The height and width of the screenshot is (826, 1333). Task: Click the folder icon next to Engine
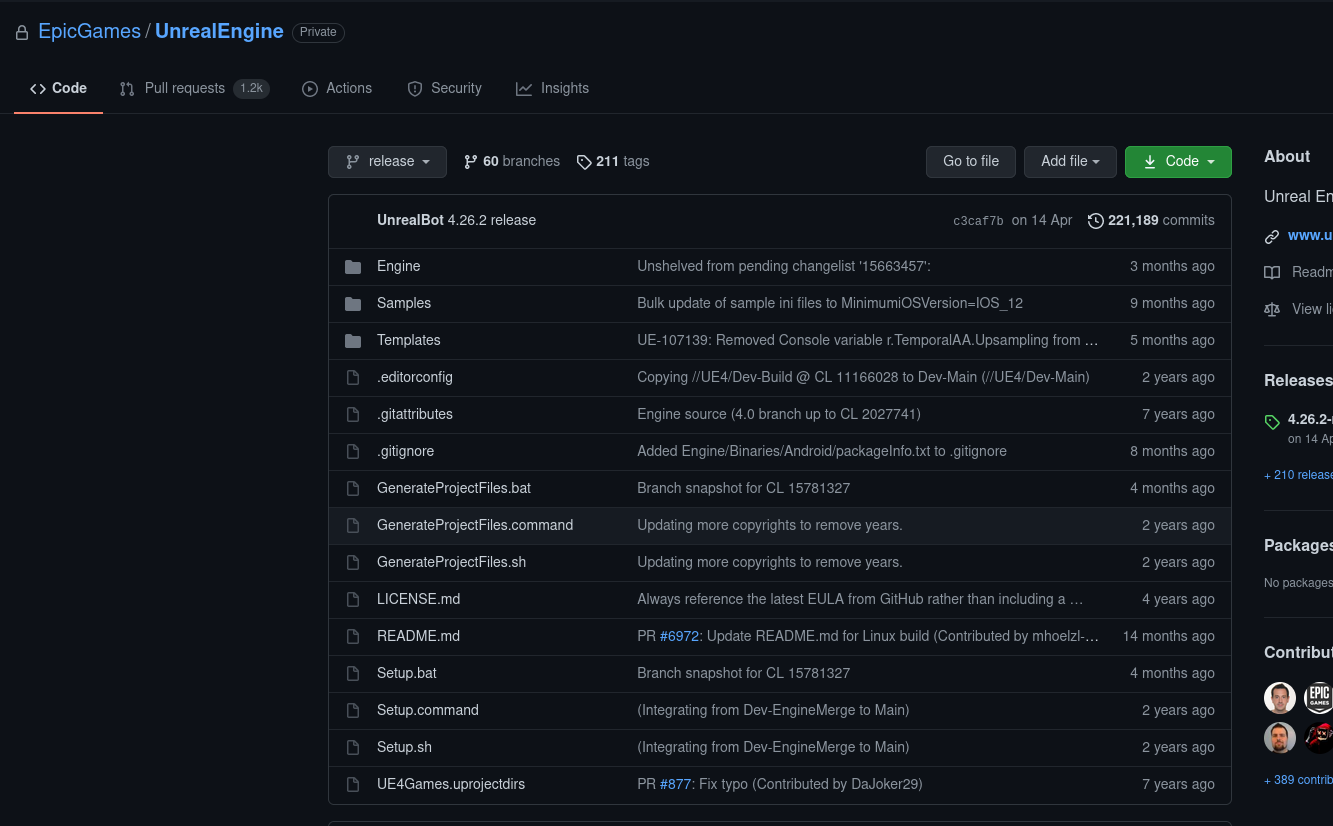click(x=353, y=266)
